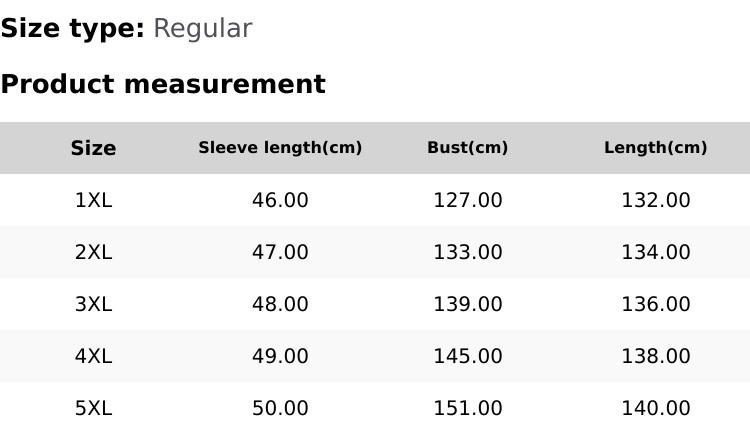Click the 46.00 sleeve length cell
The image size is (750, 434).
pos(280,200)
